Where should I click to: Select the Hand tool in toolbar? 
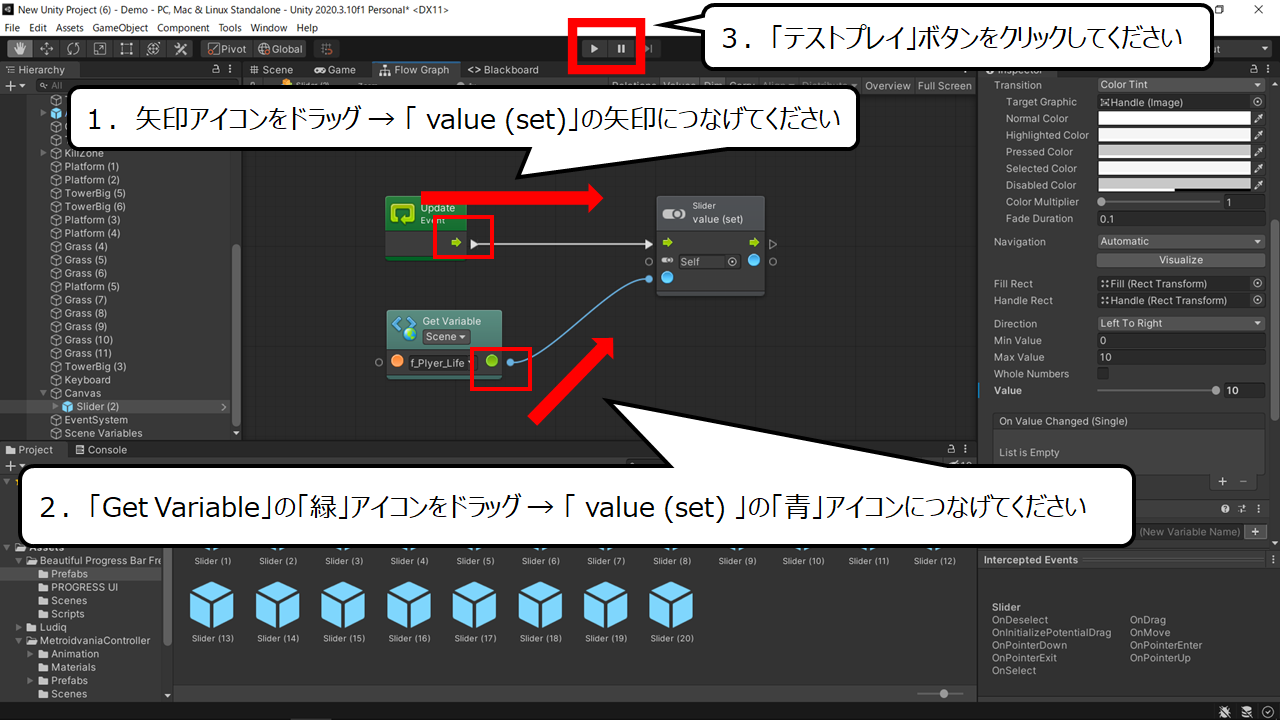coord(19,48)
